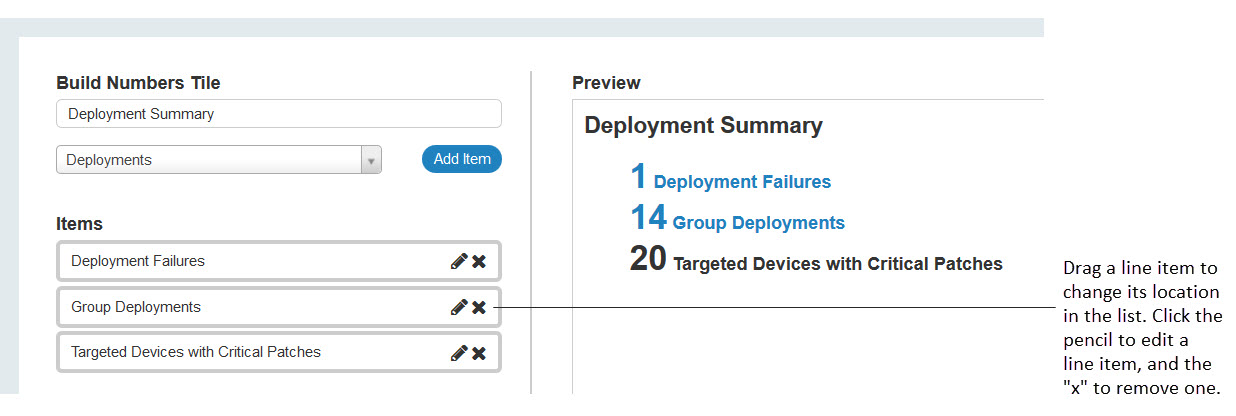The width and height of the screenshot is (1236, 416).
Task: Edit Targeted Devices with Critical Patches item
Action: (x=459, y=352)
